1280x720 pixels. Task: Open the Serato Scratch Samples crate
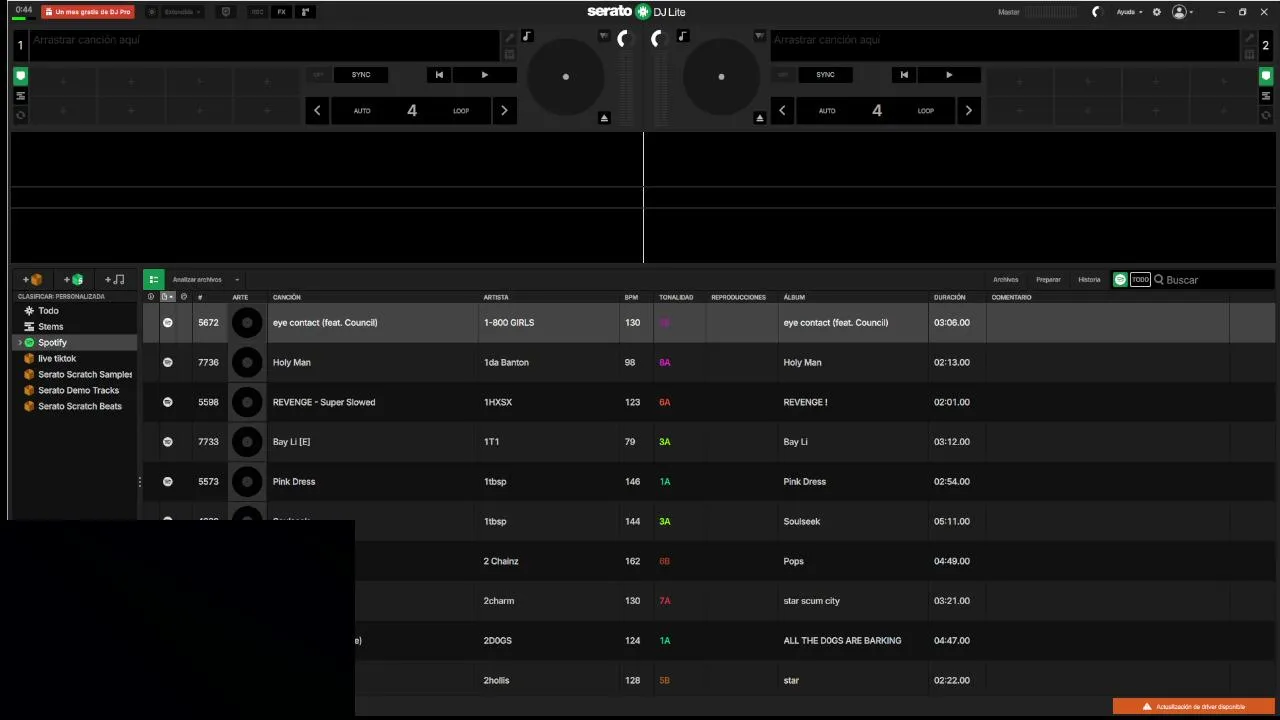84,375
